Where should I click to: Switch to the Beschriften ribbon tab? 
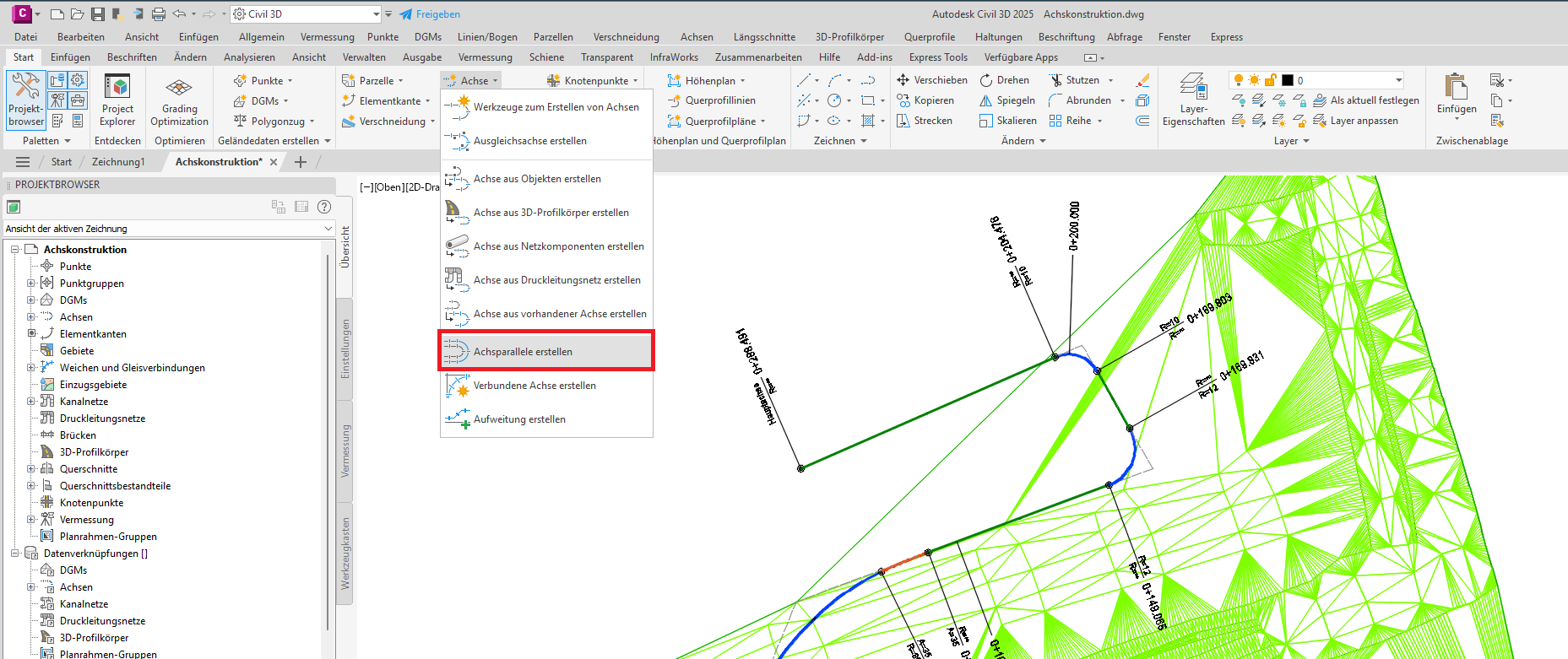132,57
